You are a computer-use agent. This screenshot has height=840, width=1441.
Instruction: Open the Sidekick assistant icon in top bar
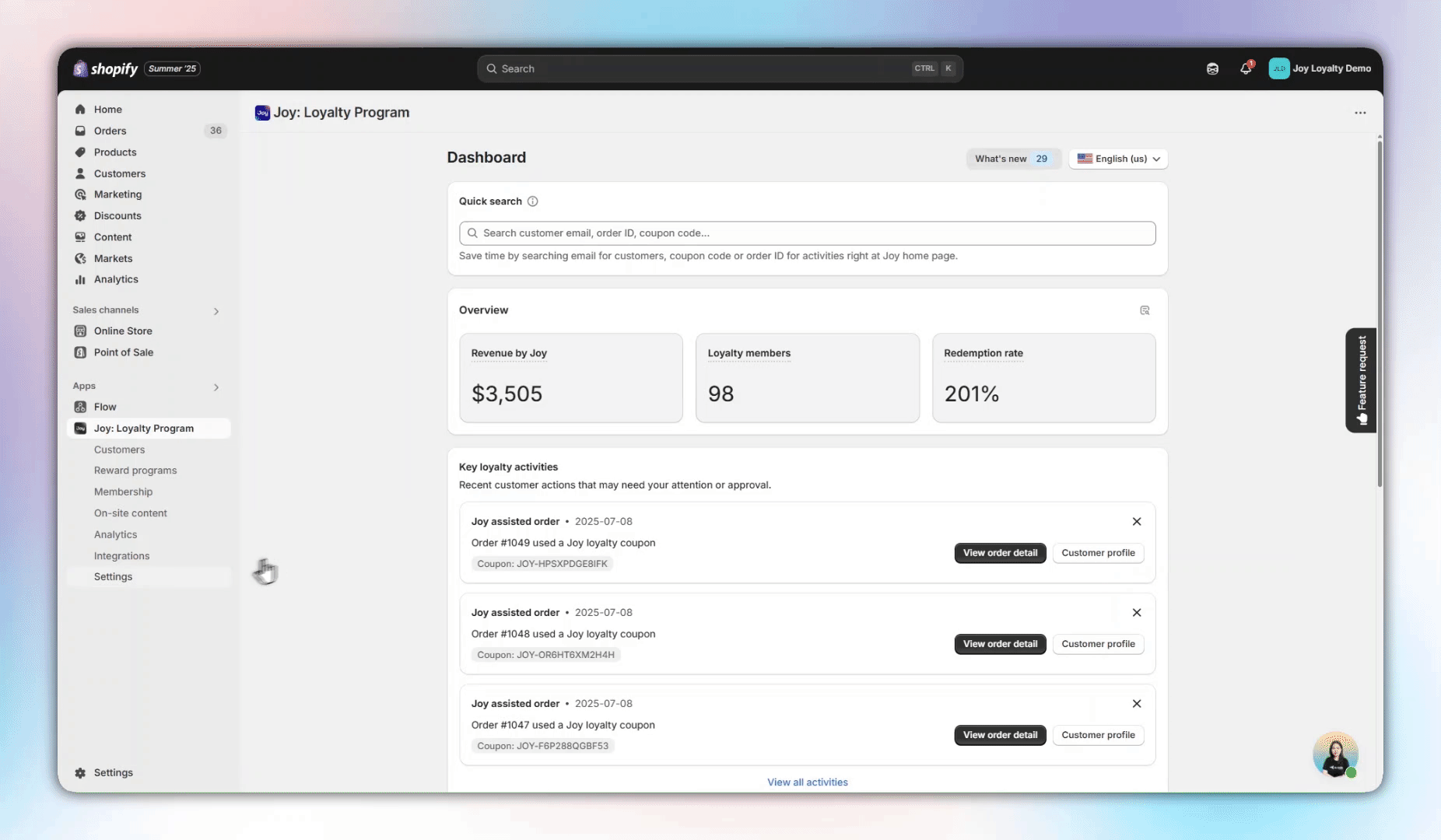pyautogui.click(x=1212, y=68)
